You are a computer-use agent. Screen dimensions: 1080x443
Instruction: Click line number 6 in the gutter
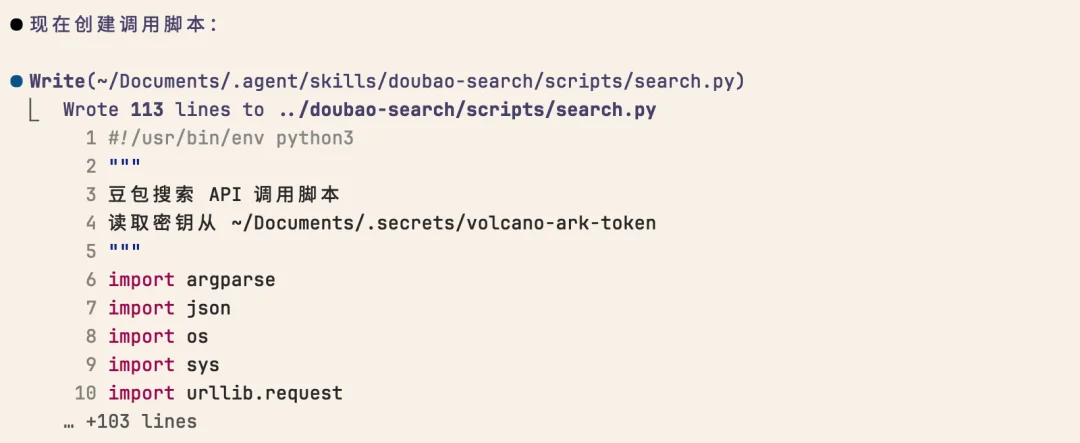pos(92,280)
